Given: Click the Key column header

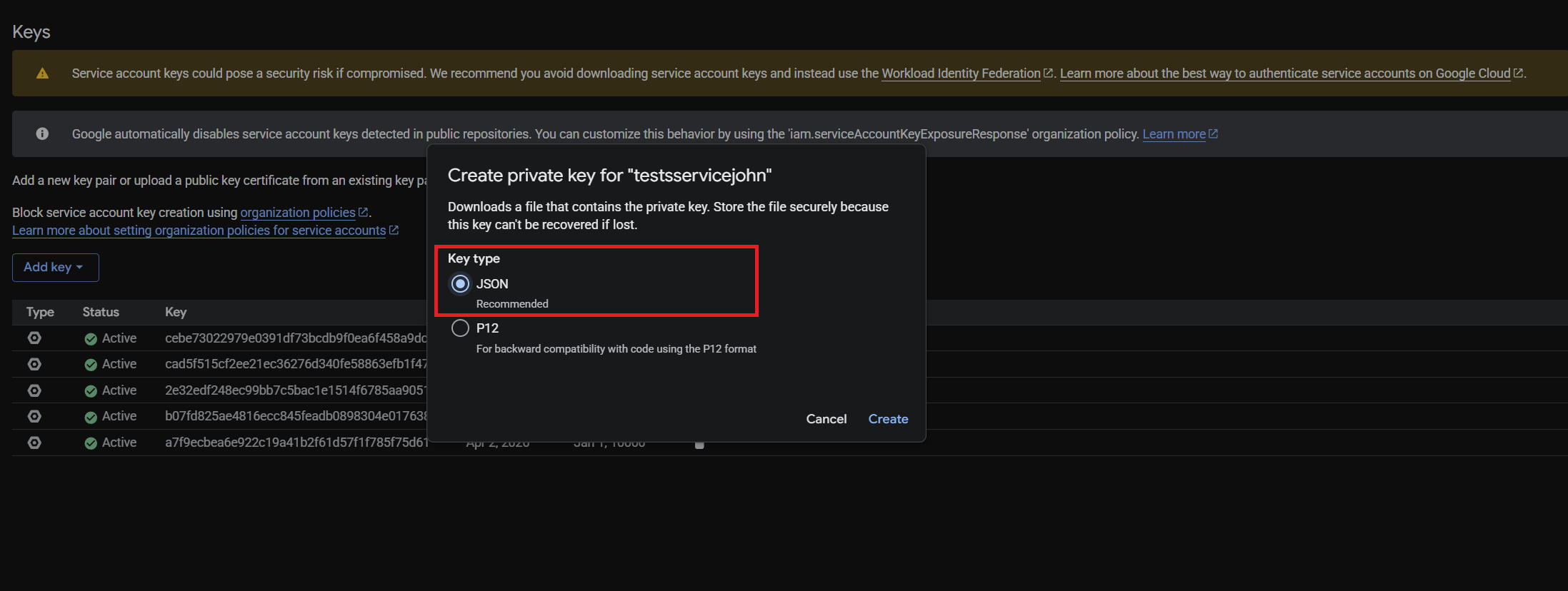Looking at the screenshot, I should (x=176, y=312).
